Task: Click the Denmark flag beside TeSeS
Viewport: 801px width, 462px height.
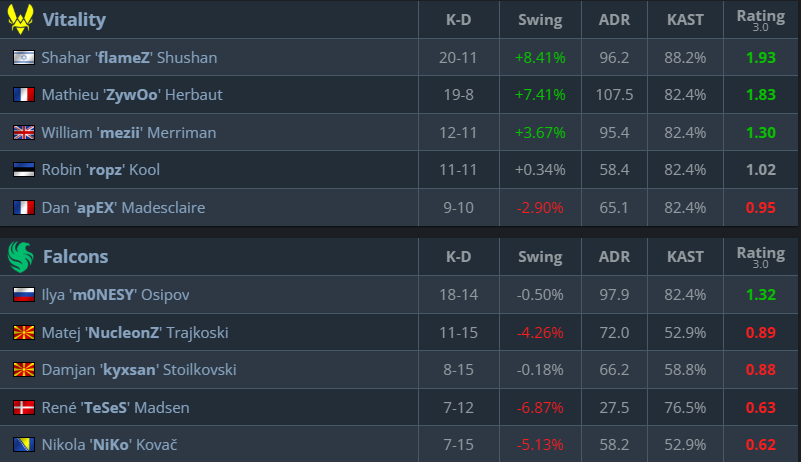Action: 23,407
